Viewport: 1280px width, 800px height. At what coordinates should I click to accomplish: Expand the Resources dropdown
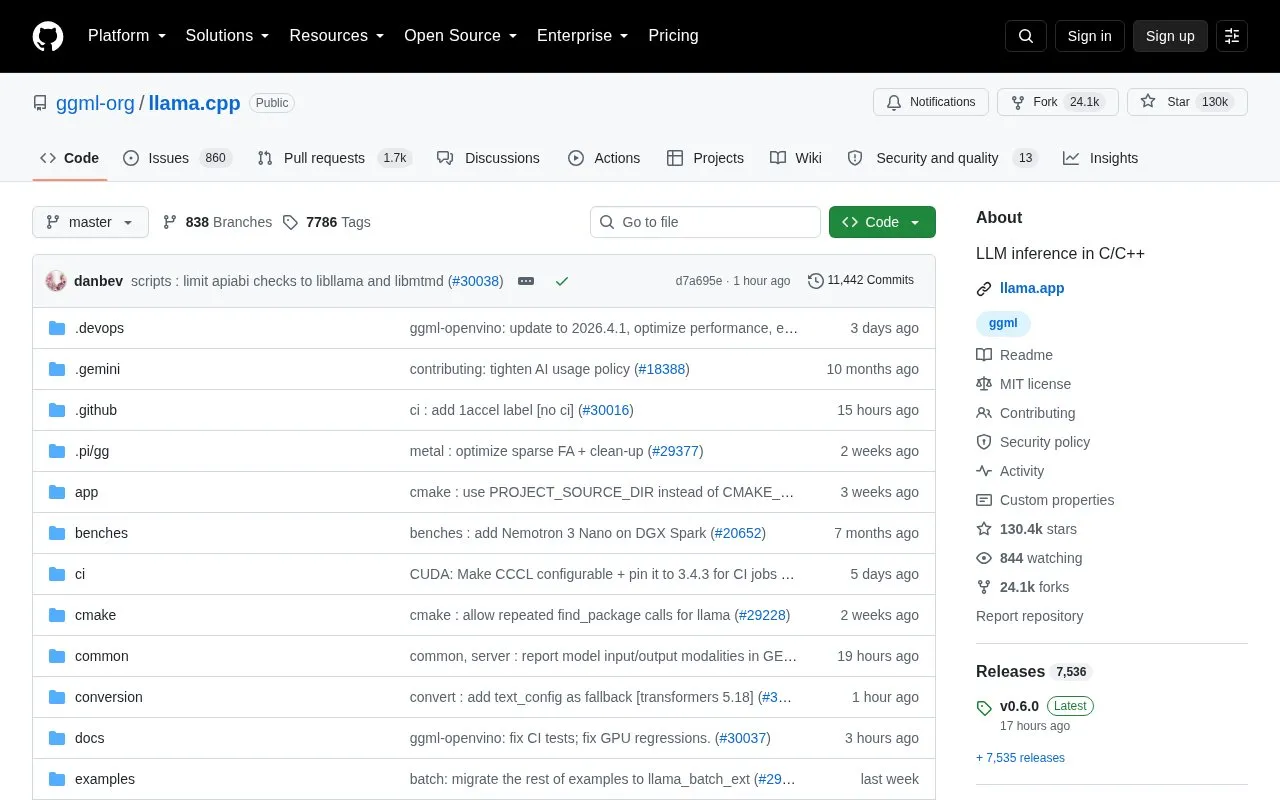pyautogui.click(x=337, y=36)
